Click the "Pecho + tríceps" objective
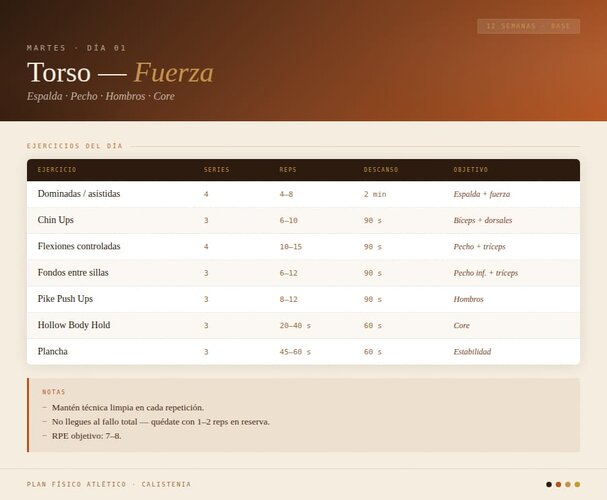607x500 pixels. pos(479,247)
